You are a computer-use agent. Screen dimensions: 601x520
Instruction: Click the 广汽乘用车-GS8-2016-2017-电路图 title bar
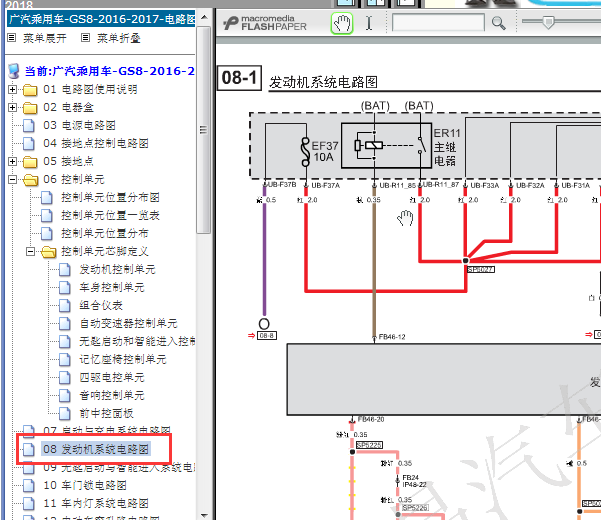(102, 19)
